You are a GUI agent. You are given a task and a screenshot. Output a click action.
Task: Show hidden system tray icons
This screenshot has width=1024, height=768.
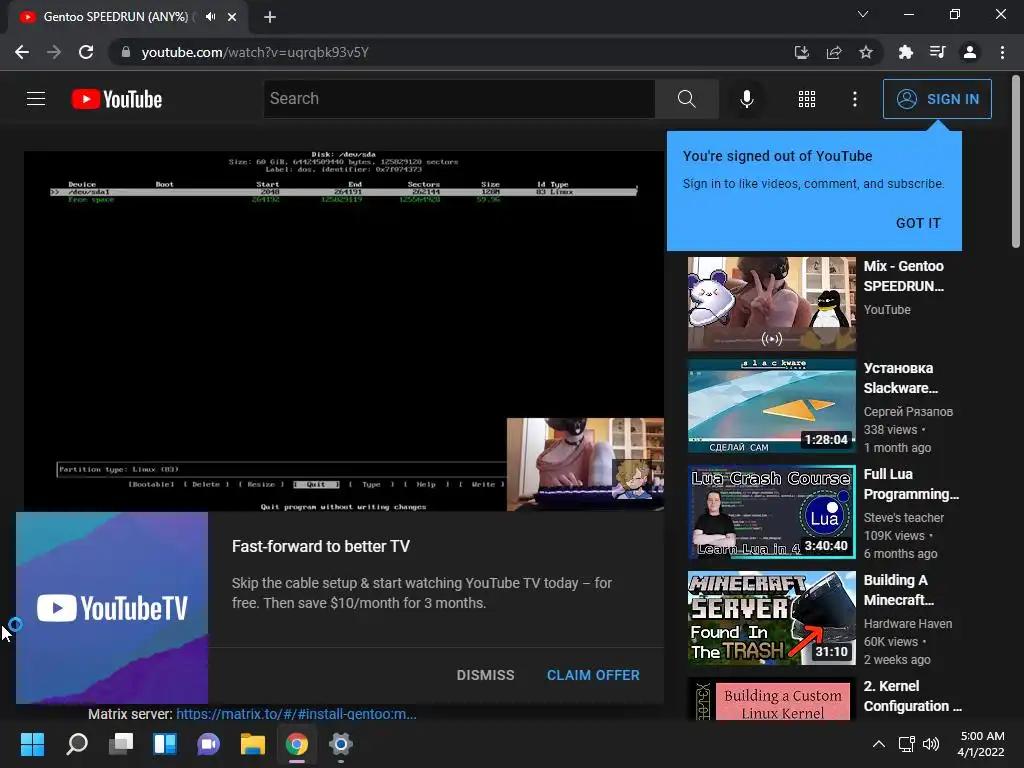point(879,744)
